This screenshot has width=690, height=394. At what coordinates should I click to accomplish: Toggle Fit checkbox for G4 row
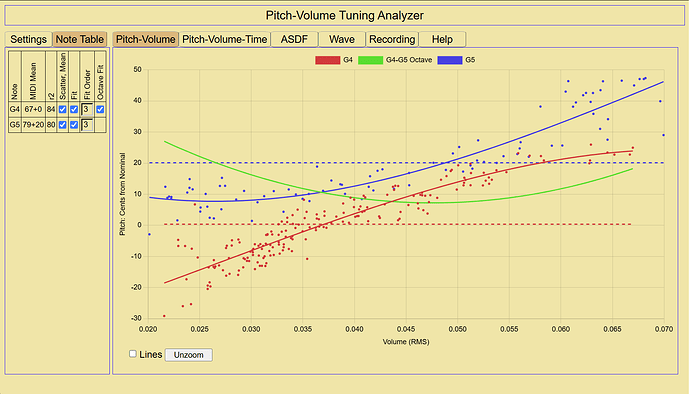pyautogui.click(x=74, y=109)
